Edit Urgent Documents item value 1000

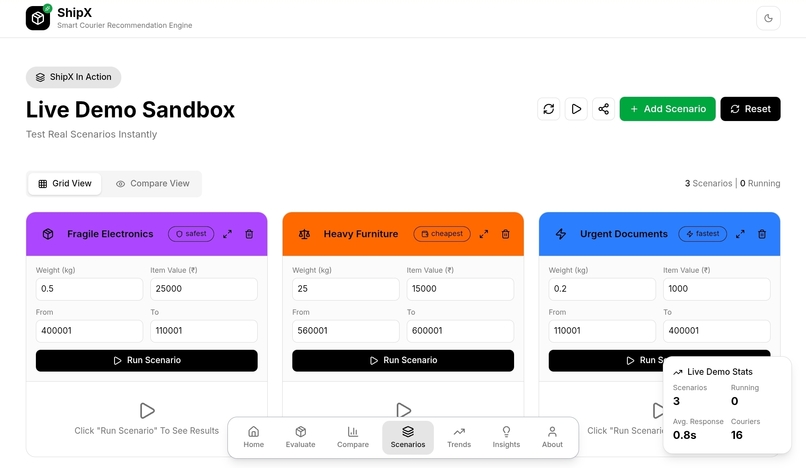[717, 289]
